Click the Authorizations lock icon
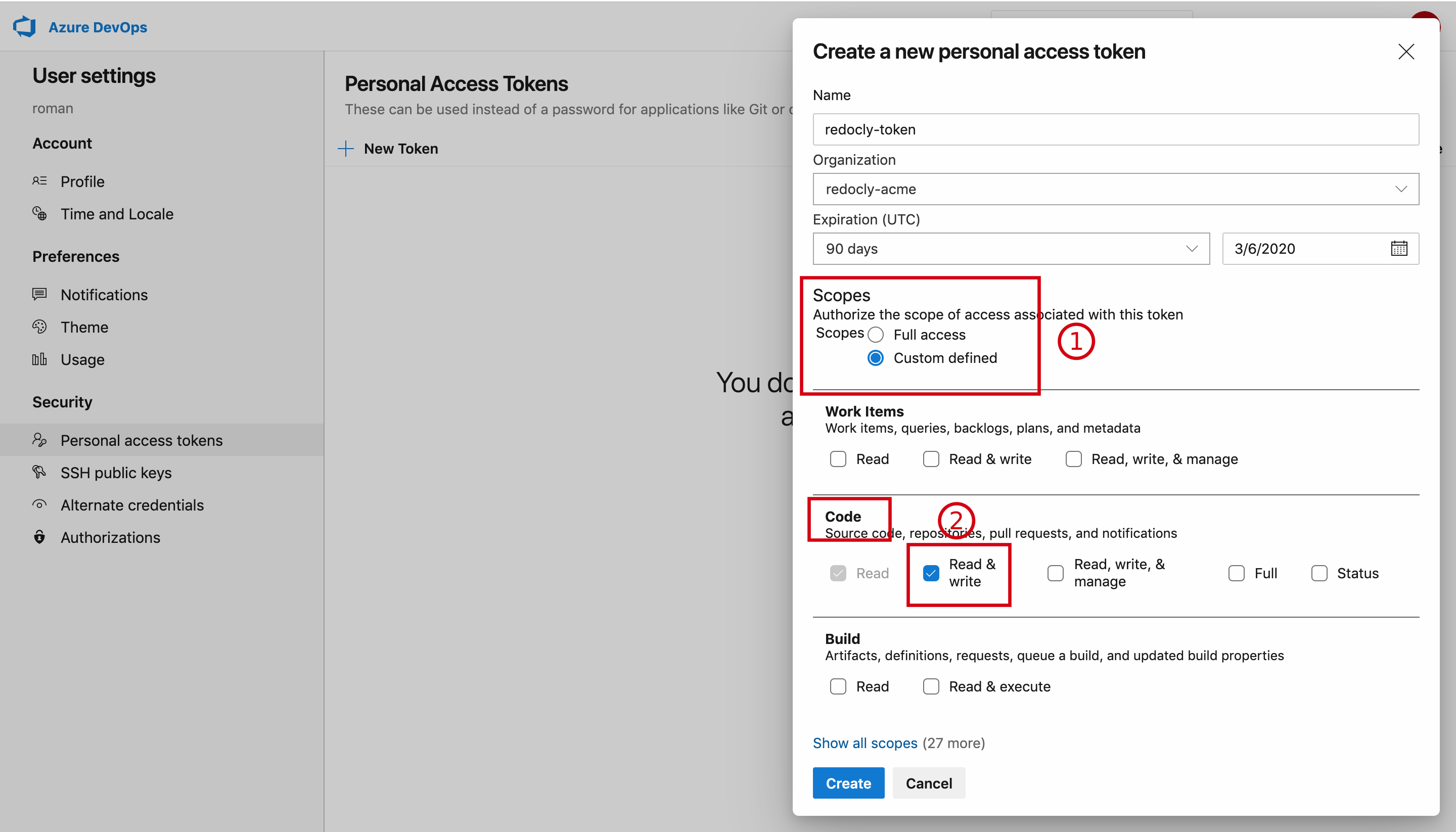This screenshot has height=832, width=1456. tap(39, 537)
